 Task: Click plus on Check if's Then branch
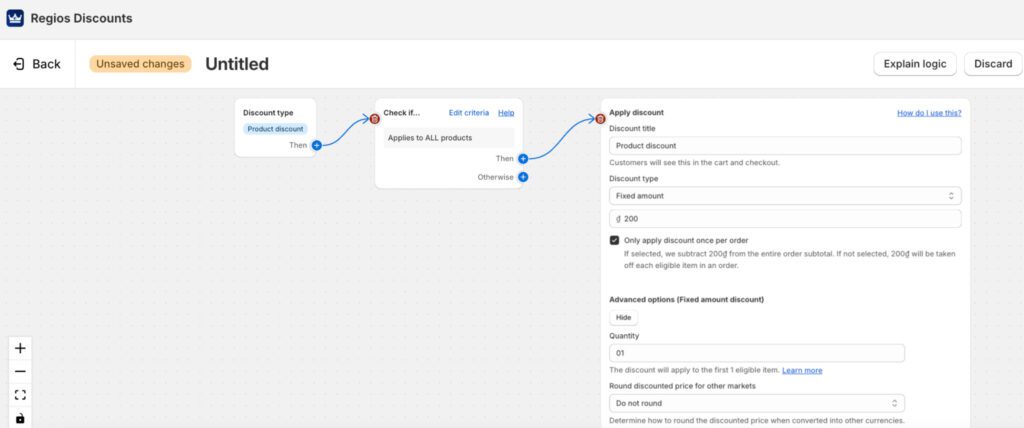click(x=523, y=158)
